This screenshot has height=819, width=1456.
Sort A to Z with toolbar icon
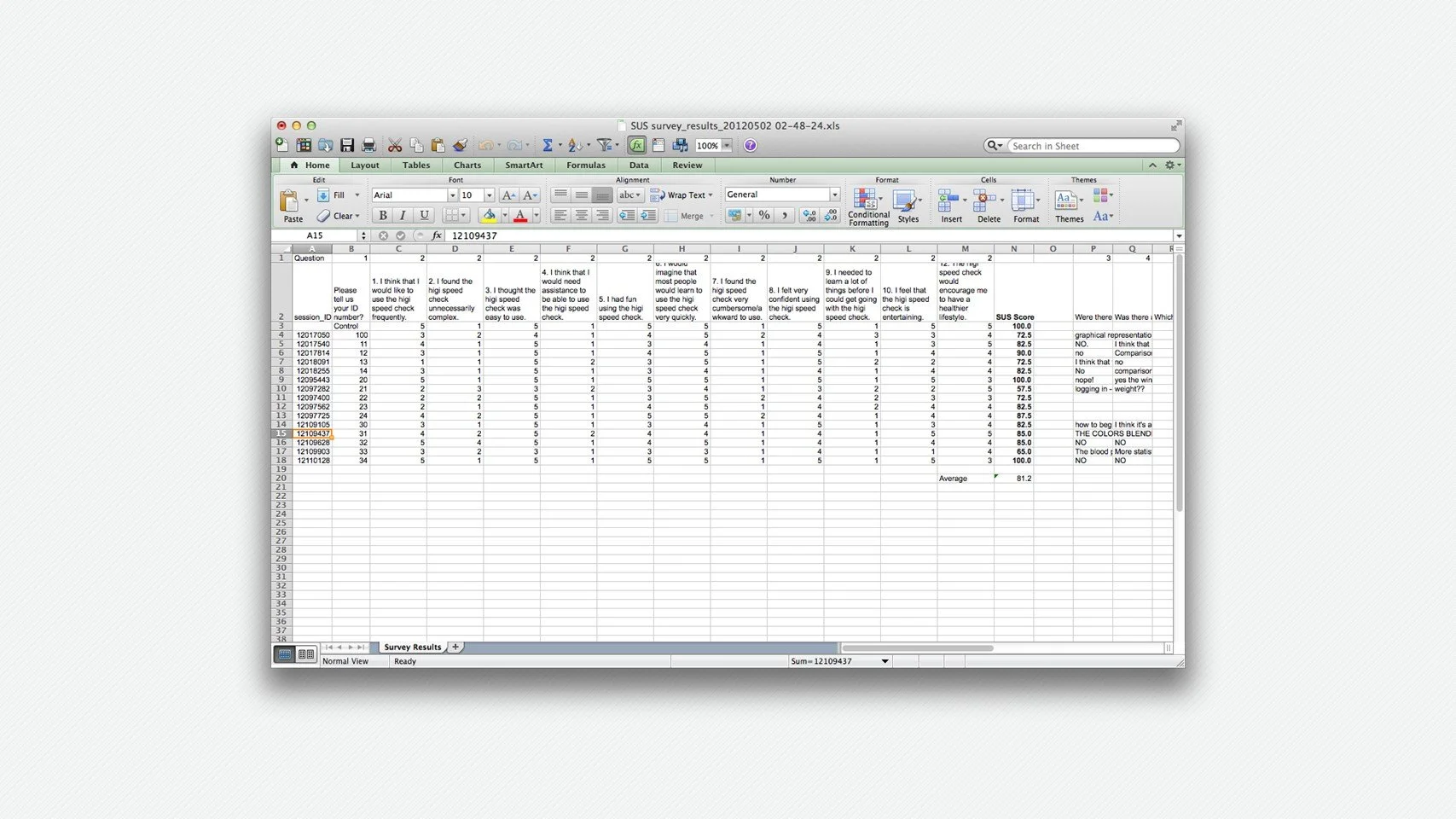(575, 145)
